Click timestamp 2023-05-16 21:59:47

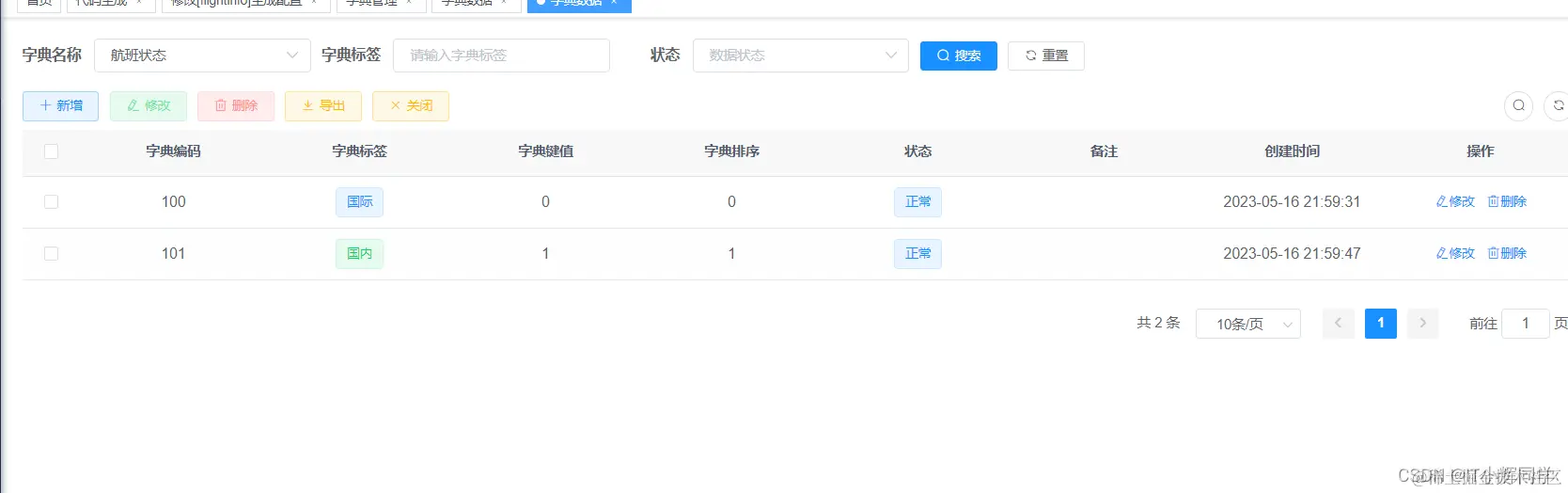(1292, 254)
